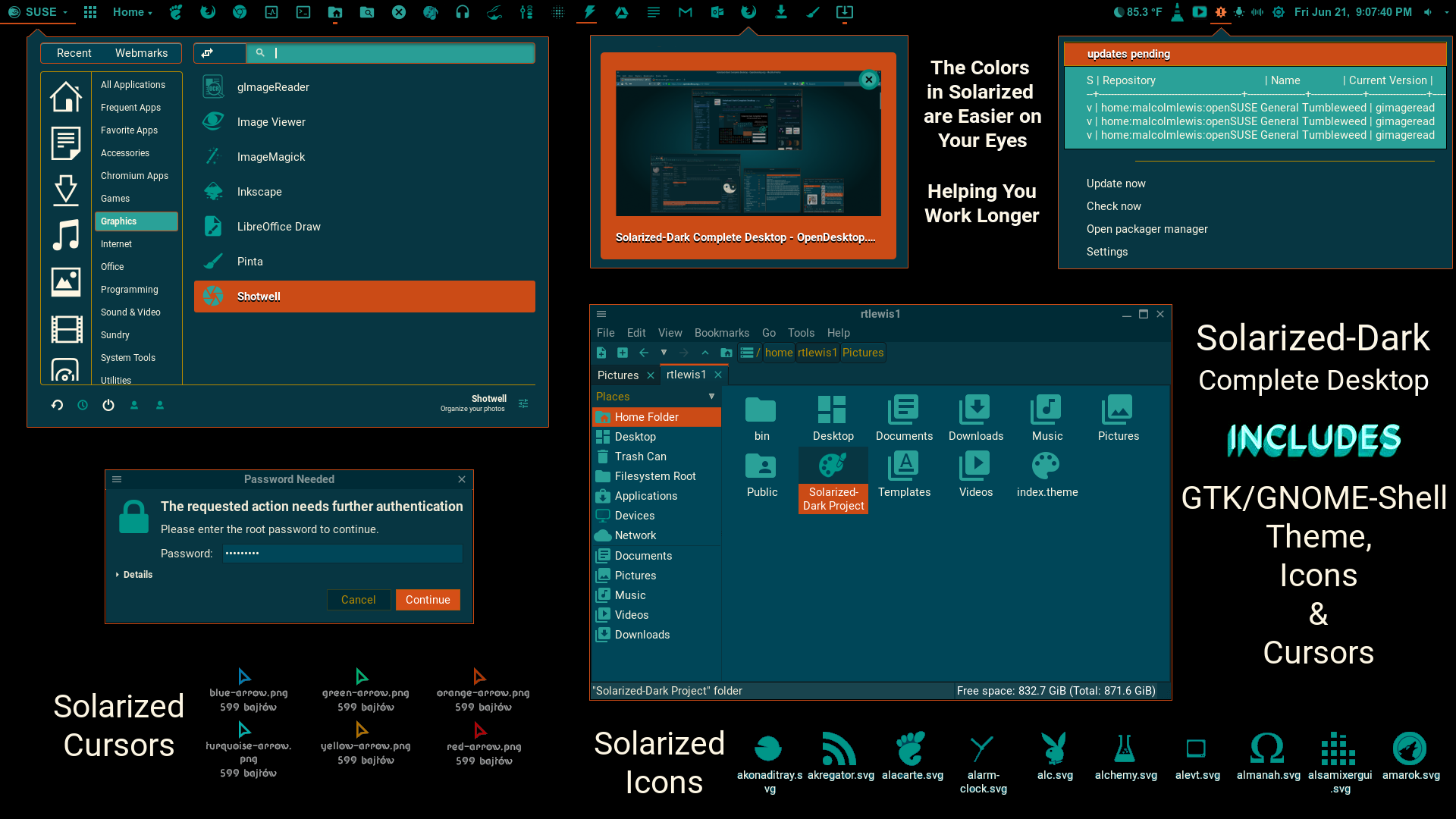Viewport: 1456px width, 819px height.
Task: Choose Update now in the updates popup
Action: point(1116,184)
